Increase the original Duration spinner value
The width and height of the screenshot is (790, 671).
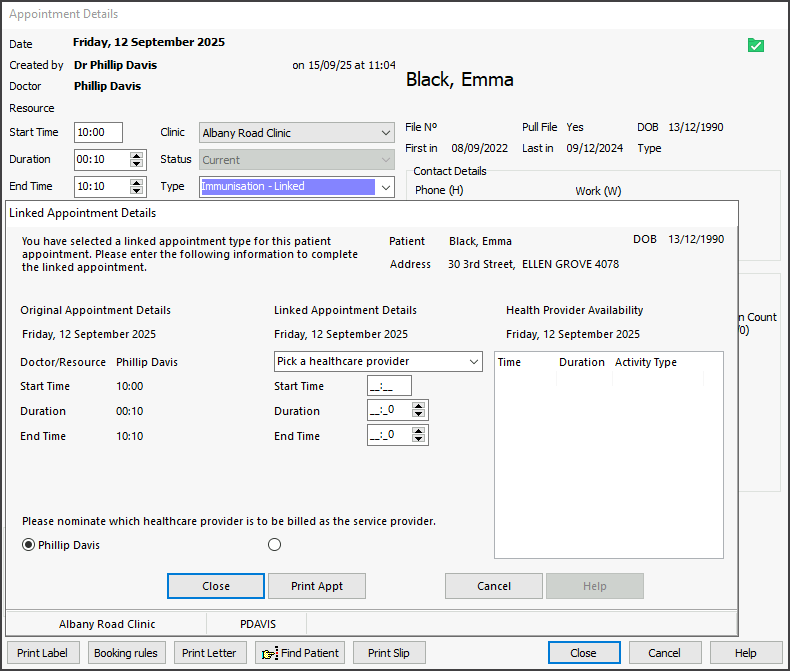click(x=137, y=156)
